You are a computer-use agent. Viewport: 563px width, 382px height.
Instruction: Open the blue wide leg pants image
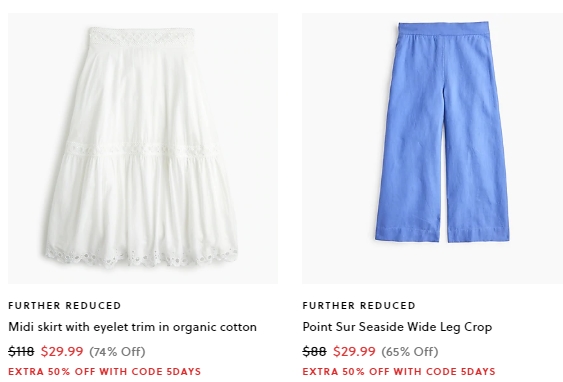click(x=432, y=148)
